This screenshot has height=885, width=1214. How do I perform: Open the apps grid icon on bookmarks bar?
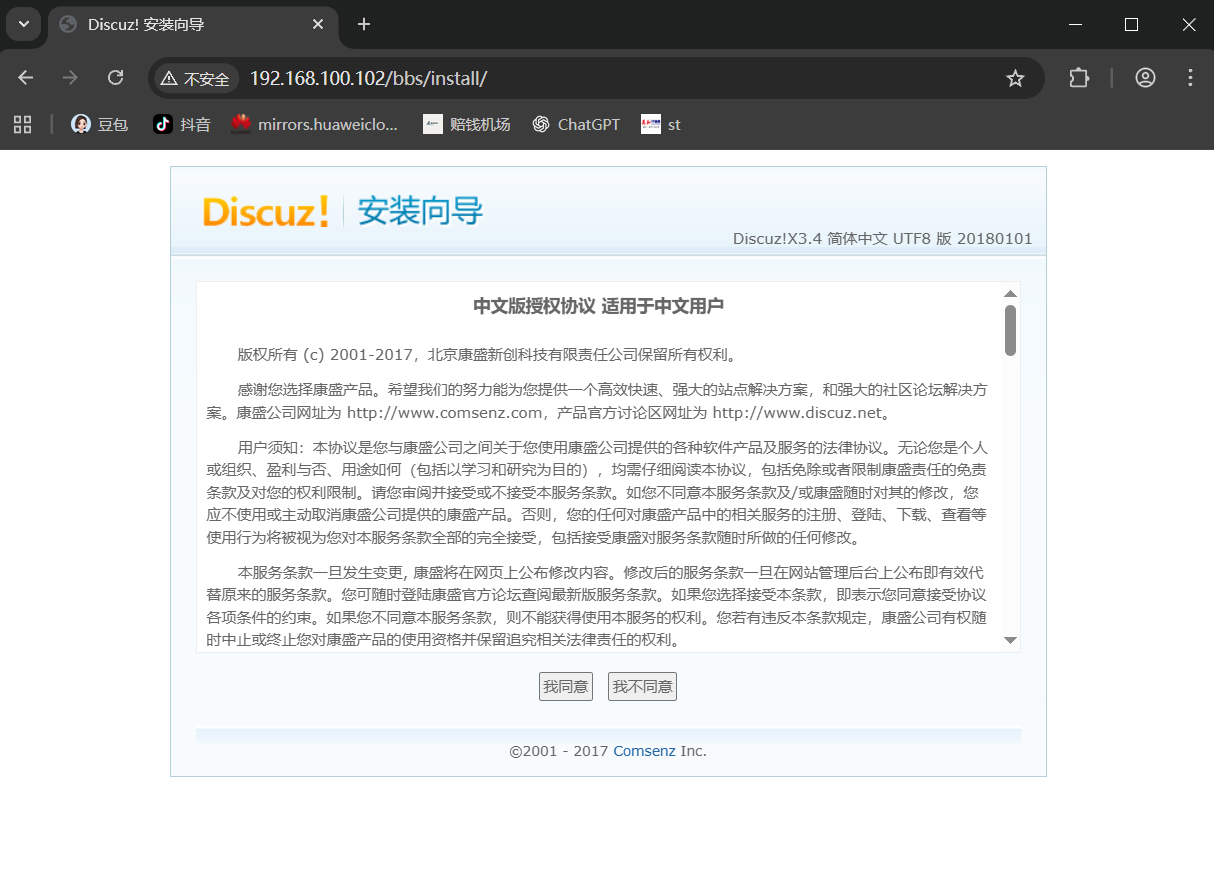coord(23,124)
